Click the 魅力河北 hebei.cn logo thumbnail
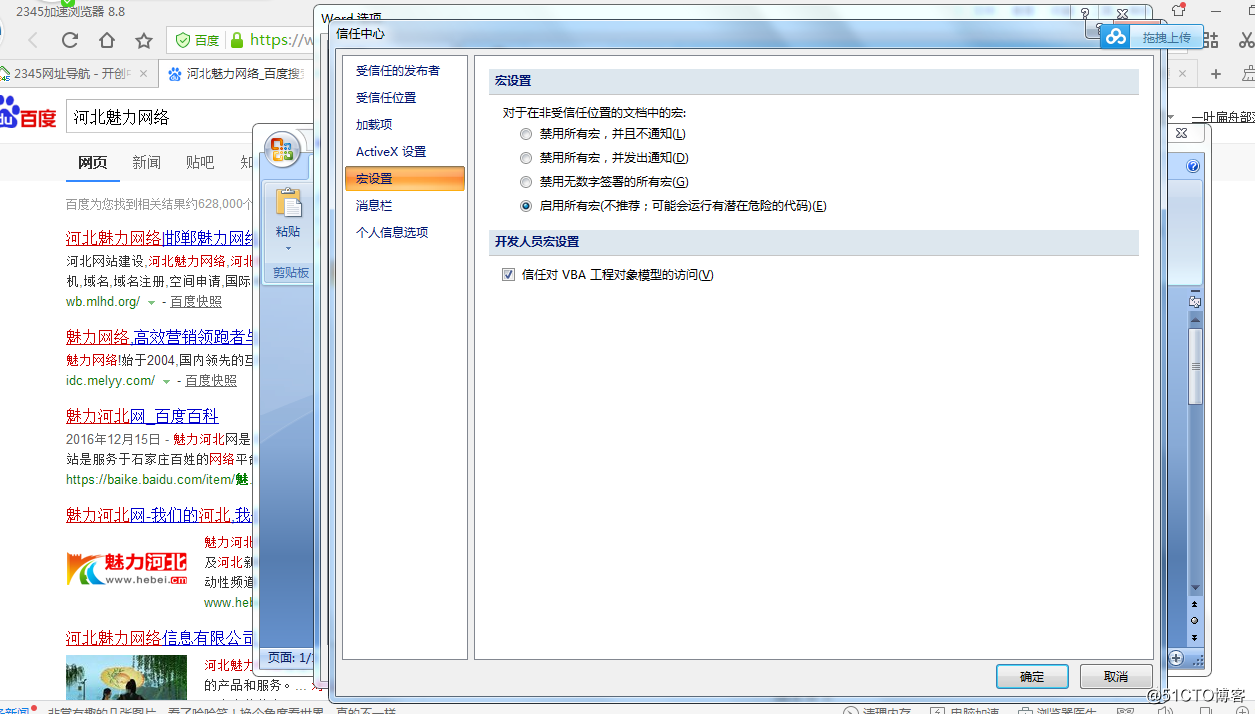The height and width of the screenshot is (714, 1255). tap(126, 568)
